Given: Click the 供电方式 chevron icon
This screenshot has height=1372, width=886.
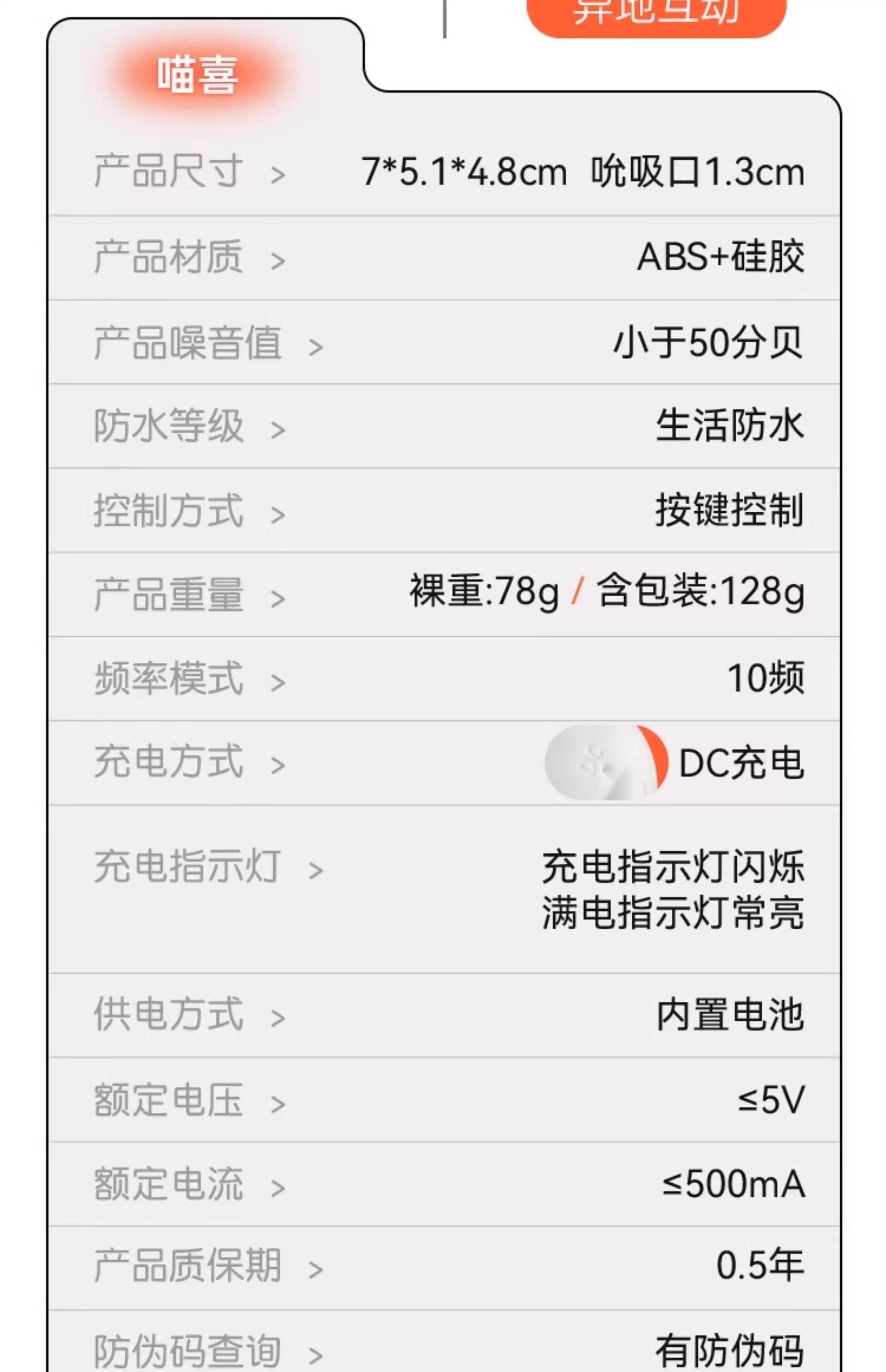Looking at the screenshot, I should pyautogui.click(x=278, y=1018).
